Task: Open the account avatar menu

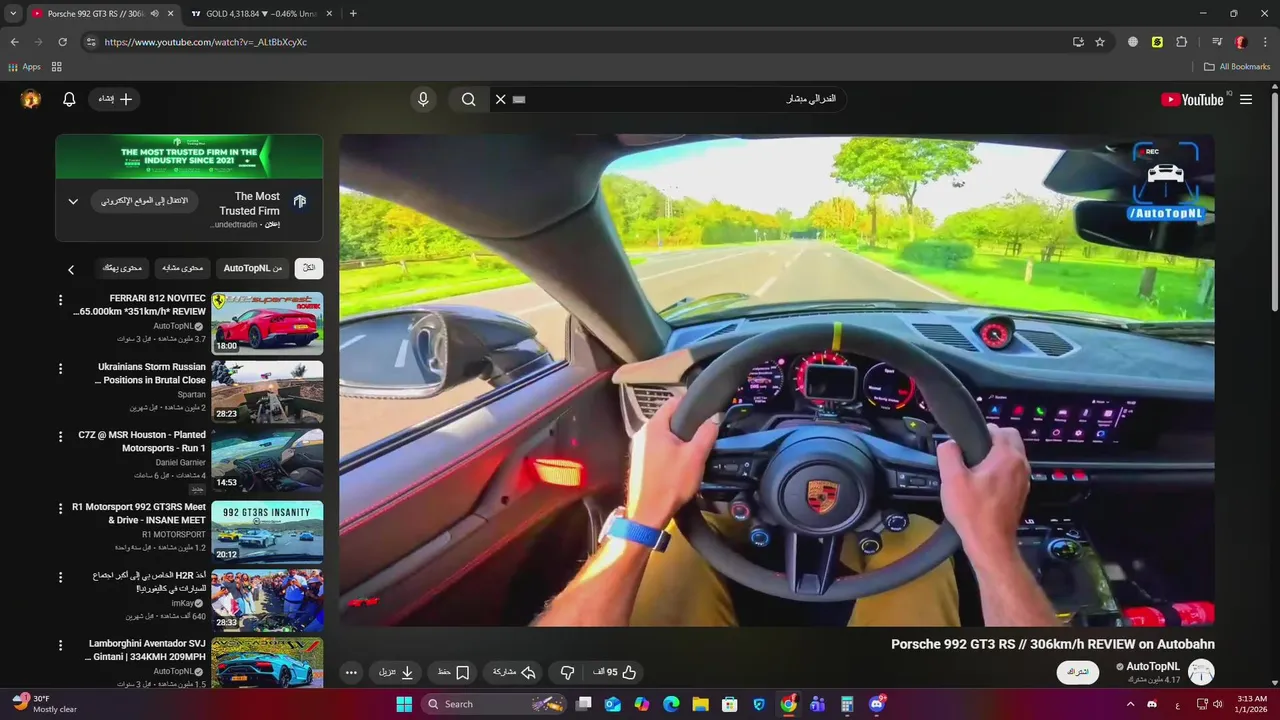Action: [31, 99]
